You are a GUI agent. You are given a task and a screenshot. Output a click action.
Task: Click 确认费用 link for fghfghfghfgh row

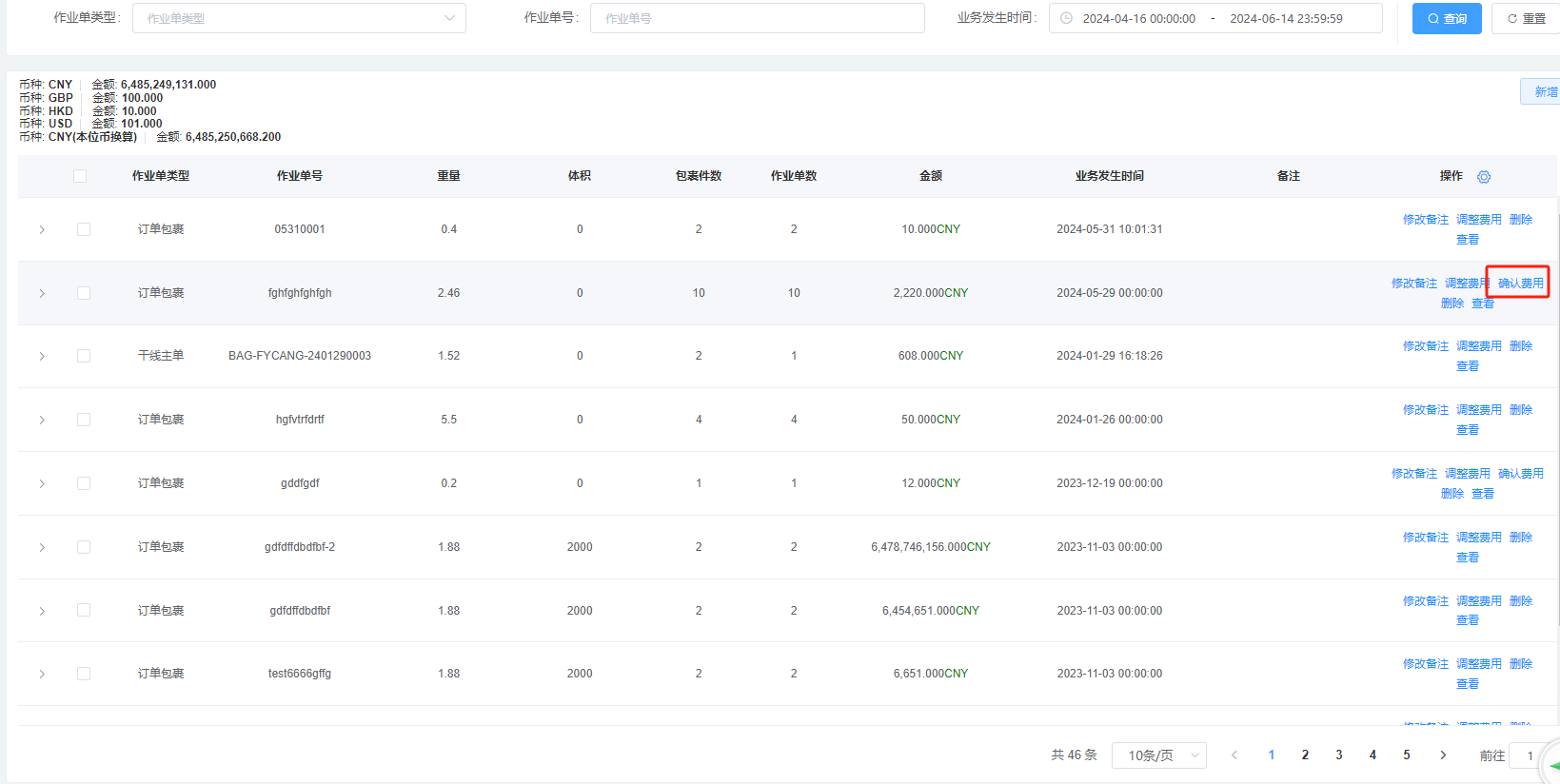click(1520, 284)
